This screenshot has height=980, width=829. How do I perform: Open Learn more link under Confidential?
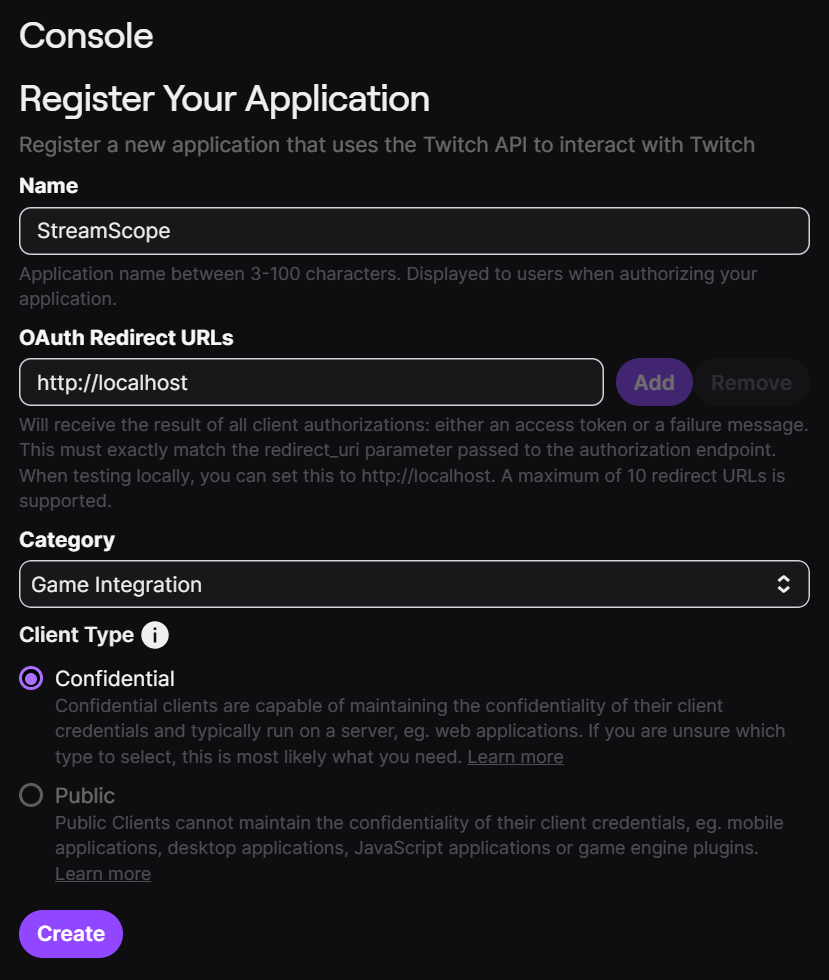tap(515, 757)
